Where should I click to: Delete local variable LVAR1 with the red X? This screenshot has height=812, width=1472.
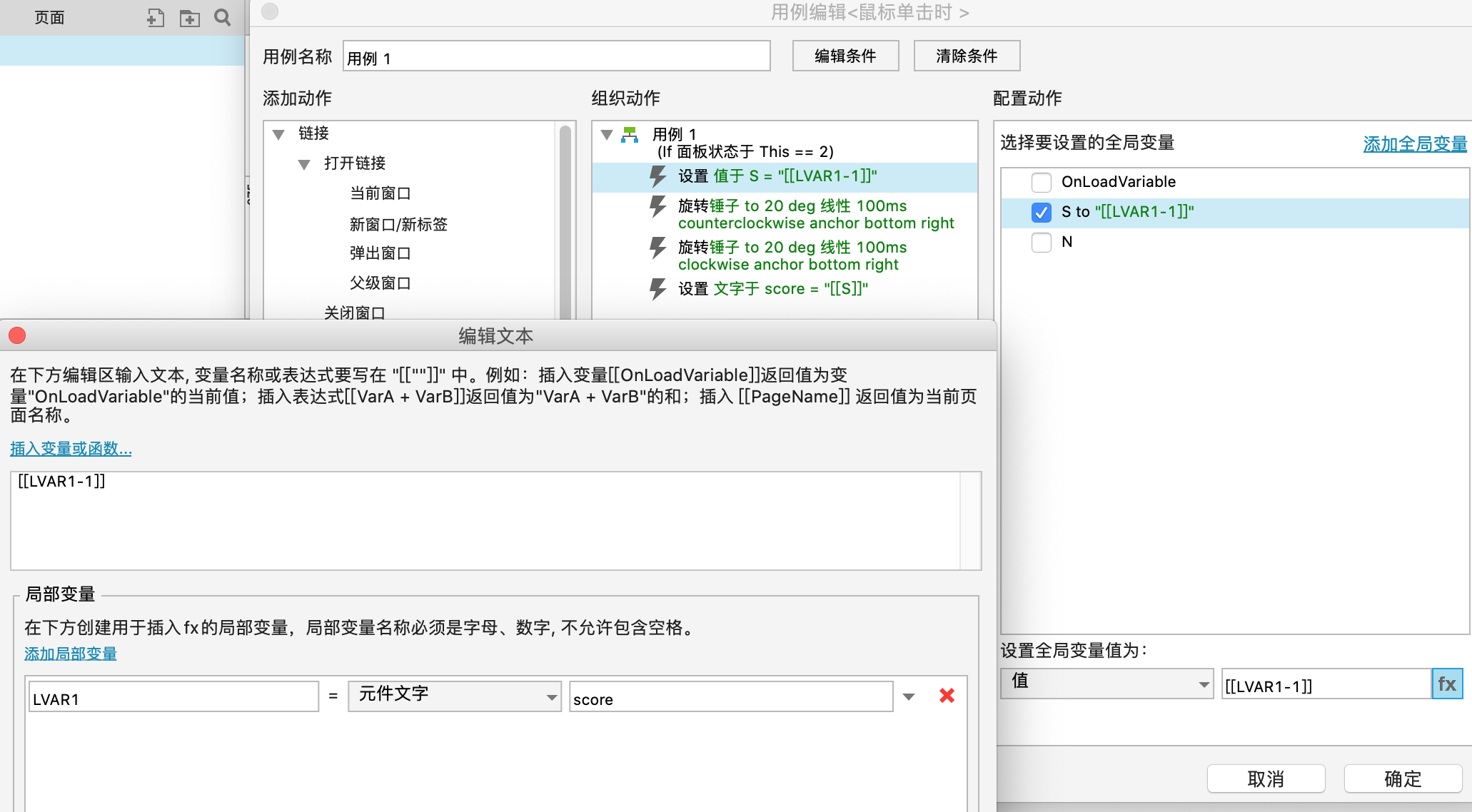pyautogui.click(x=947, y=696)
